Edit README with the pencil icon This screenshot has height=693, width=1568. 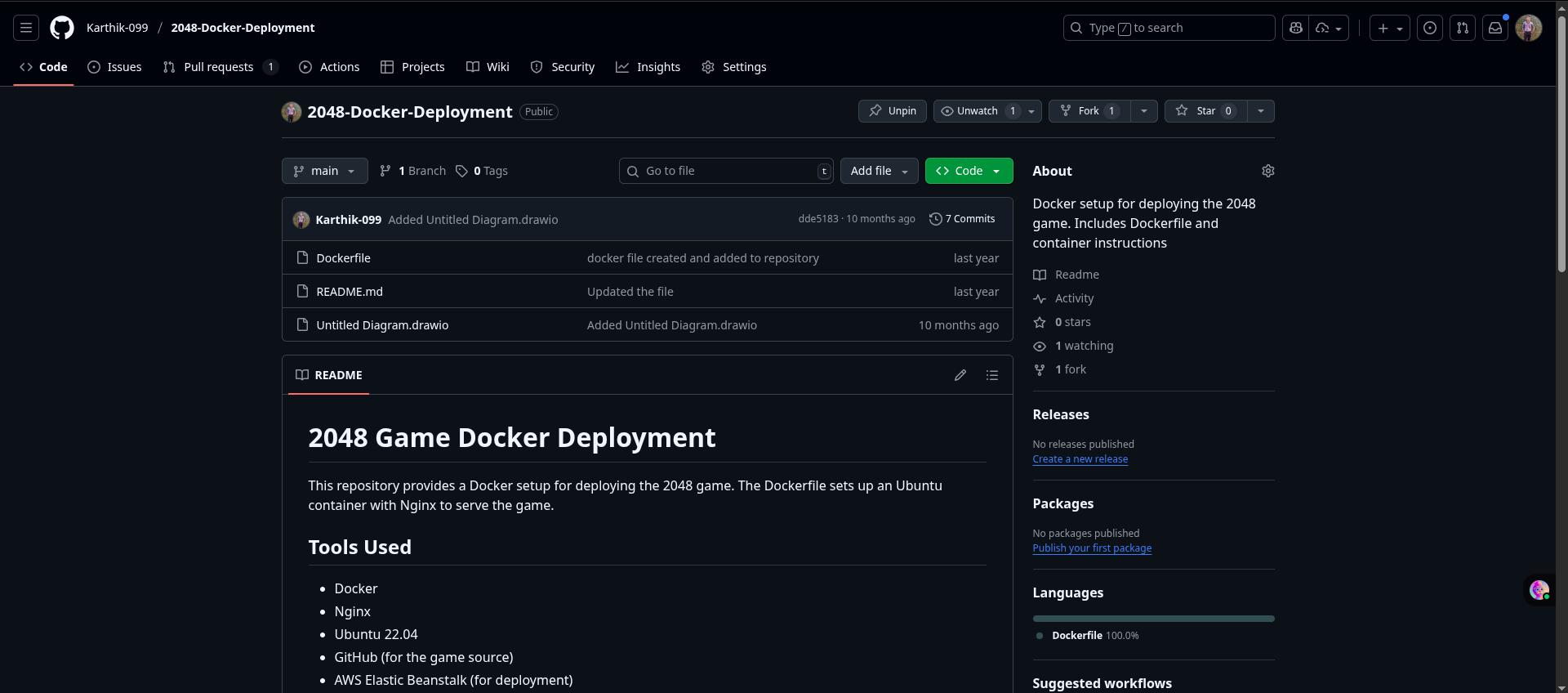pos(960,375)
